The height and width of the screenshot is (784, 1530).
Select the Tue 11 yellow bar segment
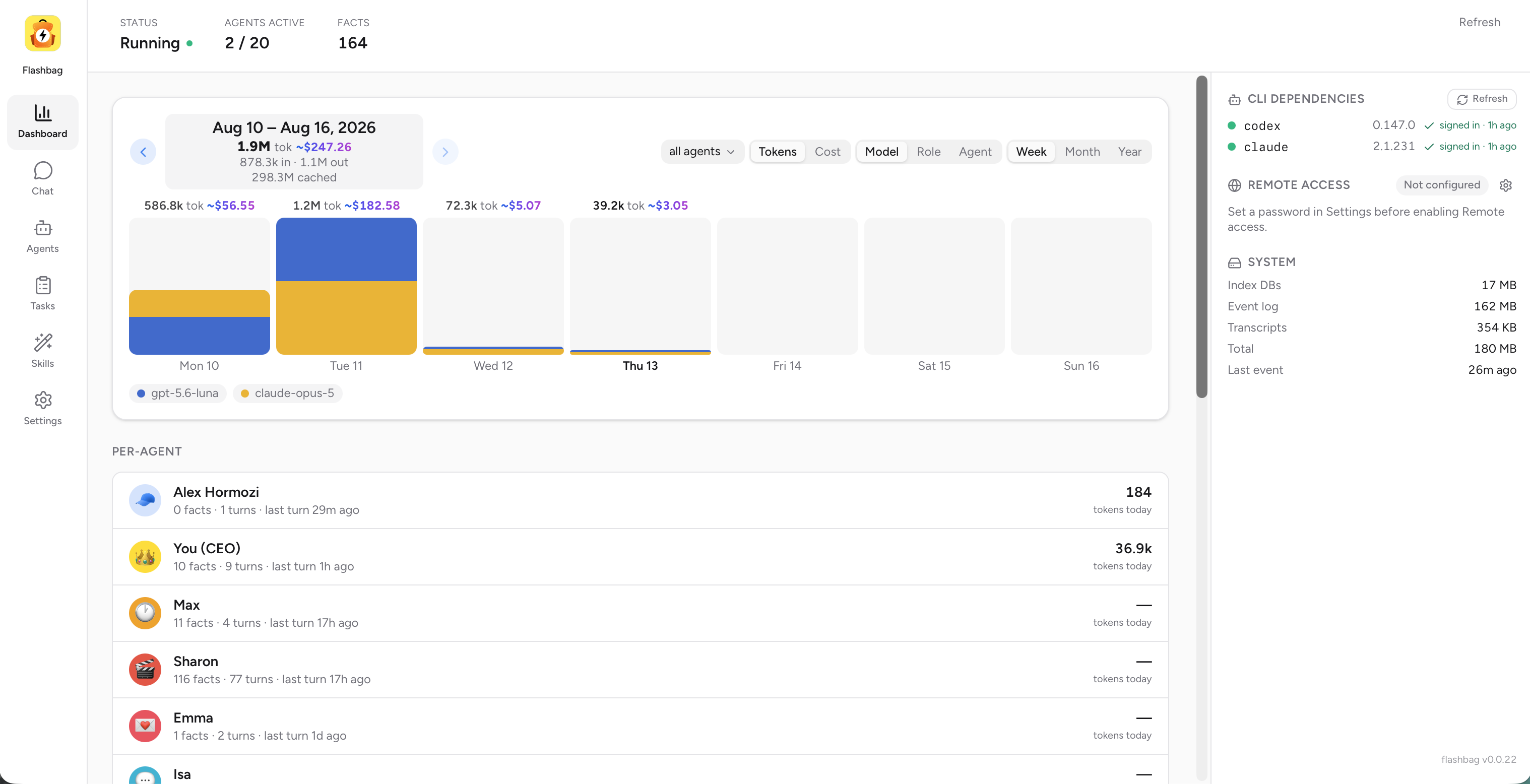tap(346, 318)
